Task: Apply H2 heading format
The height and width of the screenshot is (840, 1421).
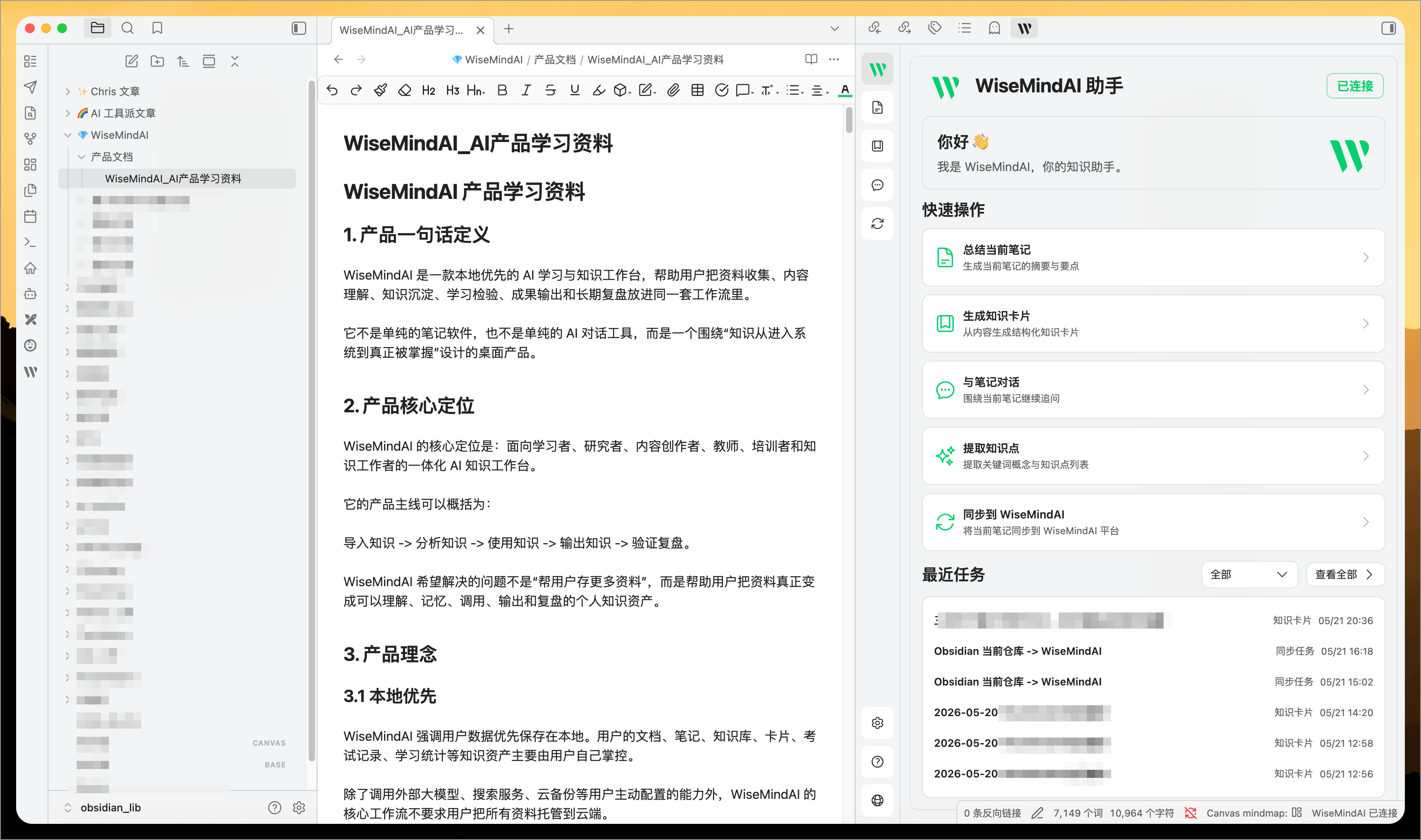Action: pyautogui.click(x=428, y=90)
